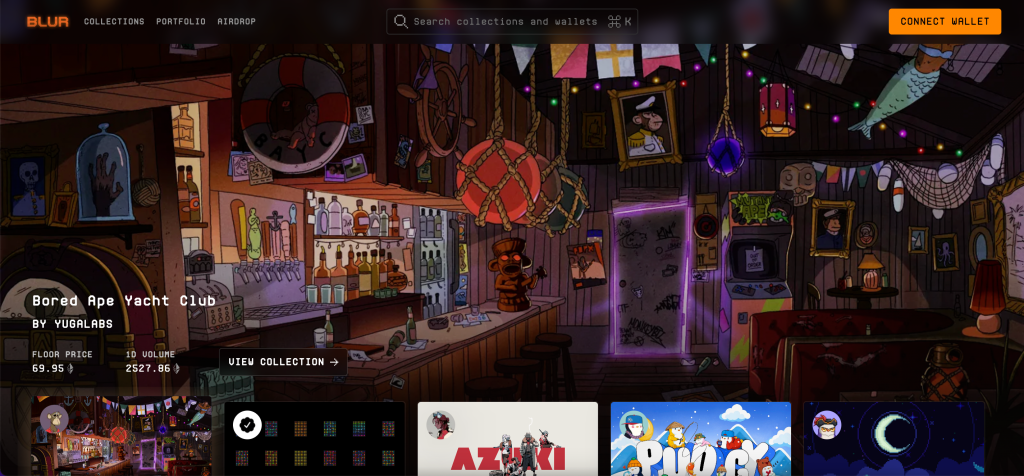Image resolution: width=1024 pixels, height=476 pixels.
Task: Click the floor price value 69.95
Action: point(48,368)
